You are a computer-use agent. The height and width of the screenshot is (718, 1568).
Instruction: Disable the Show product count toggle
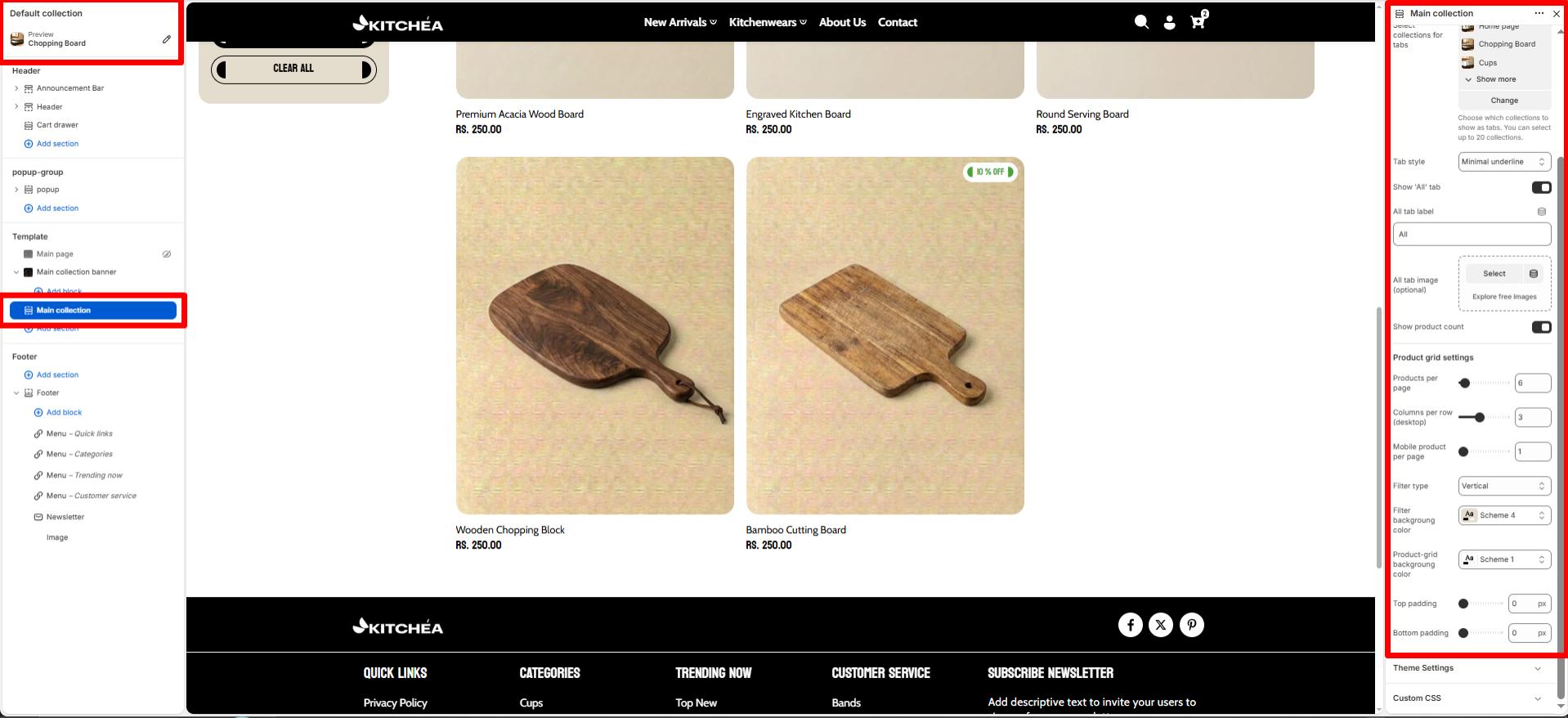pos(1541,326)
